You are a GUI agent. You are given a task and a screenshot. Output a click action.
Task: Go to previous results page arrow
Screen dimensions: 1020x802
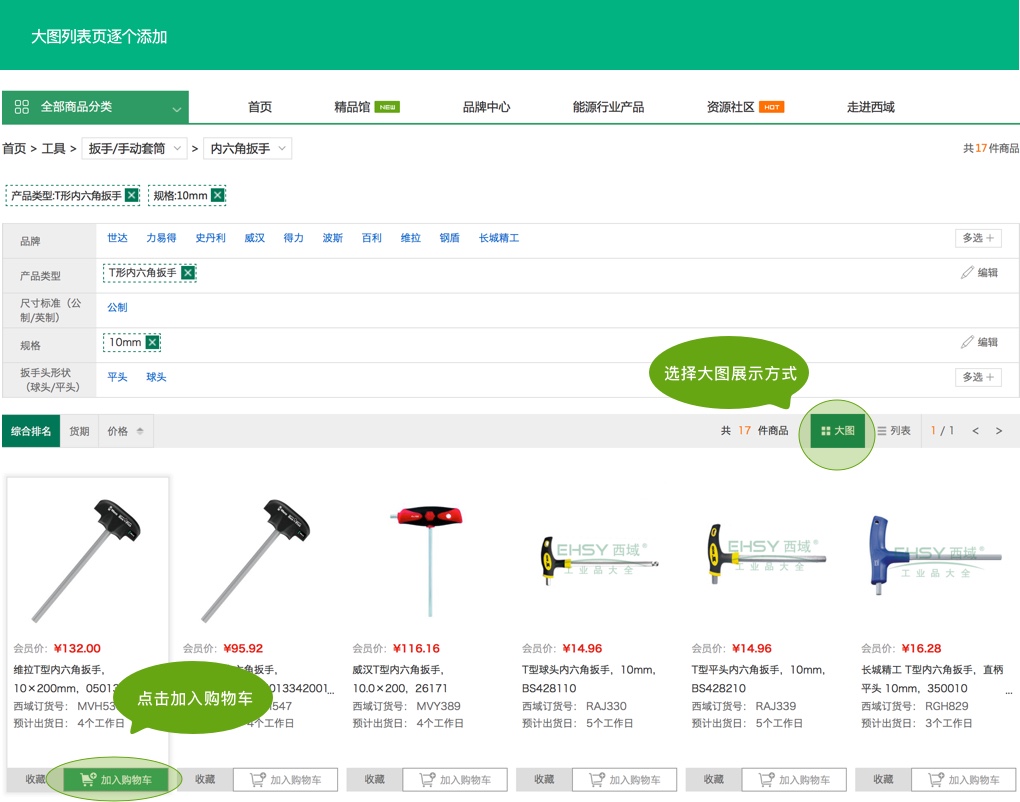click(x=975, y=431)
